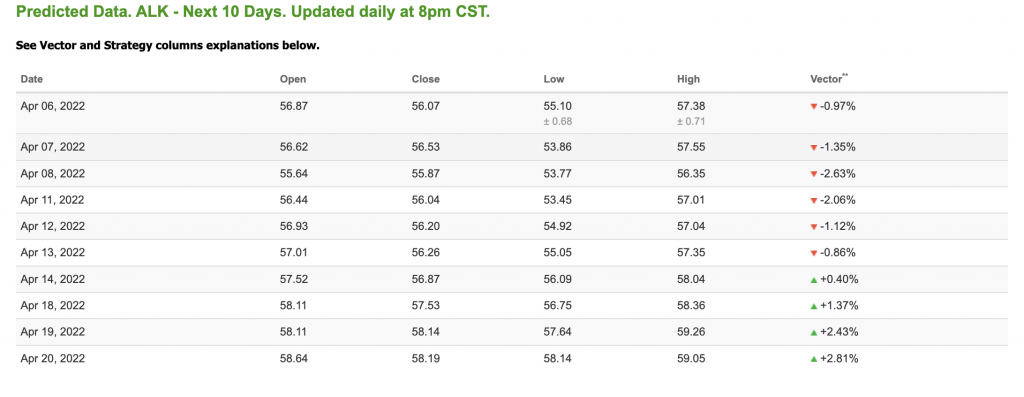This screenshot has height=397, width=1024.
Task: Click the green up arrow beside +0.40%
Action: [814, 279]
